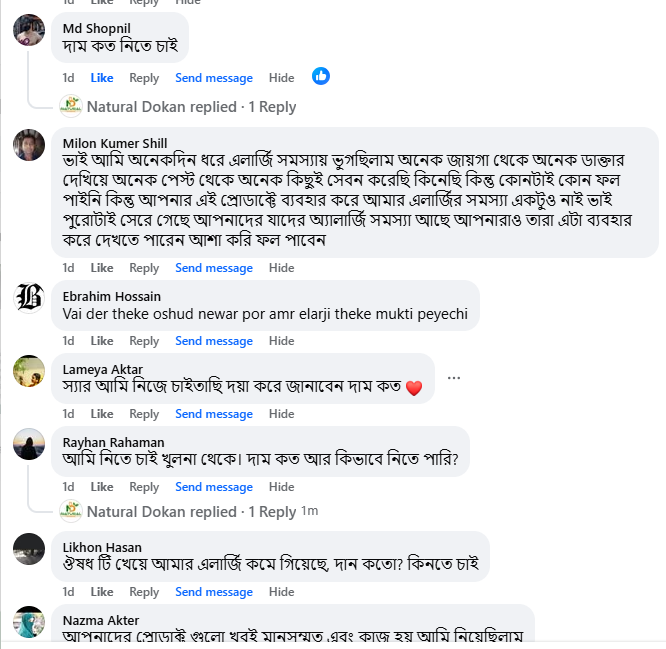Toggle Like on Ebrahim Hossain's comment

pyautogui.click(x=102, y=342)
